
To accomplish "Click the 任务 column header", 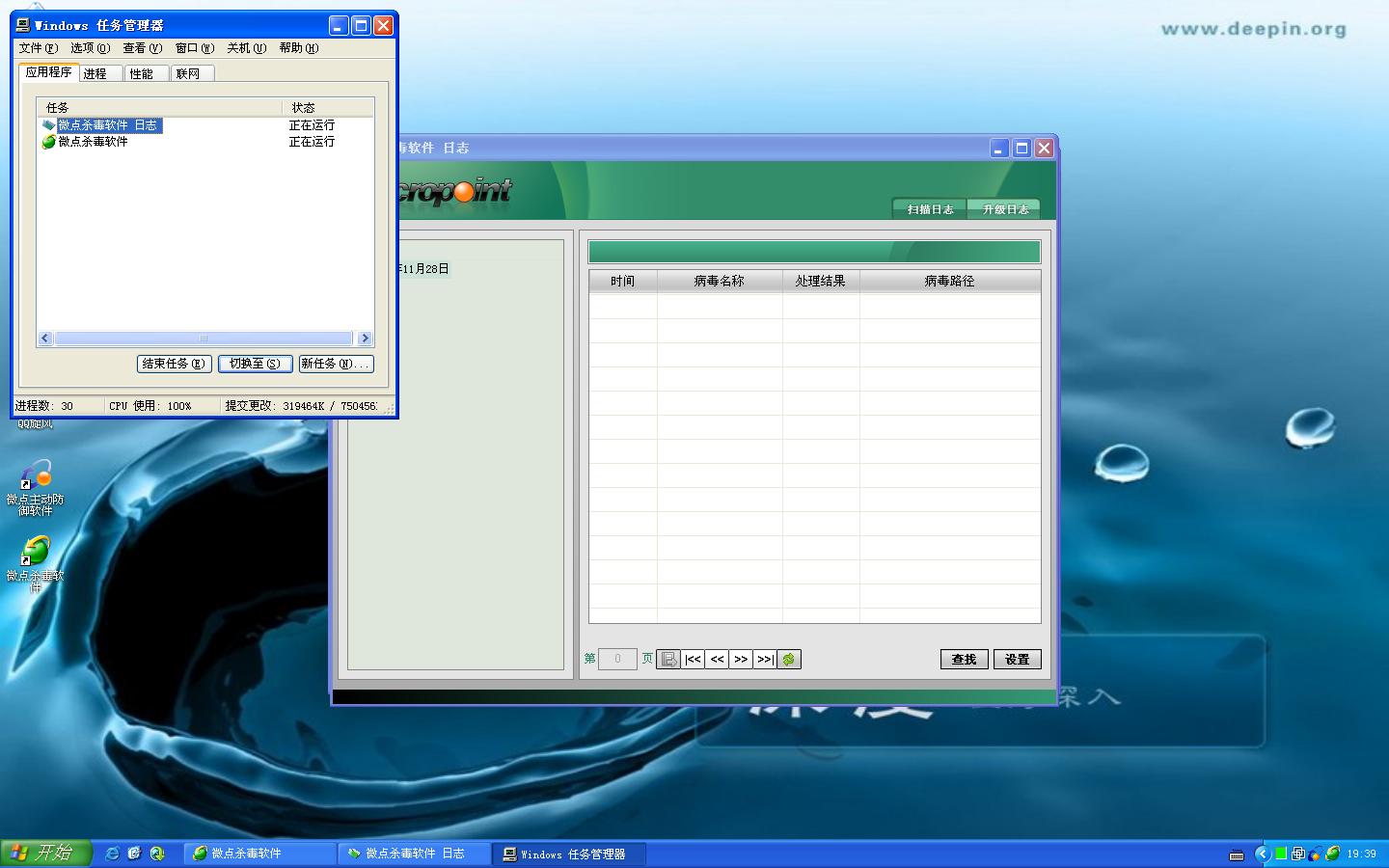I will tap(159, 107).
